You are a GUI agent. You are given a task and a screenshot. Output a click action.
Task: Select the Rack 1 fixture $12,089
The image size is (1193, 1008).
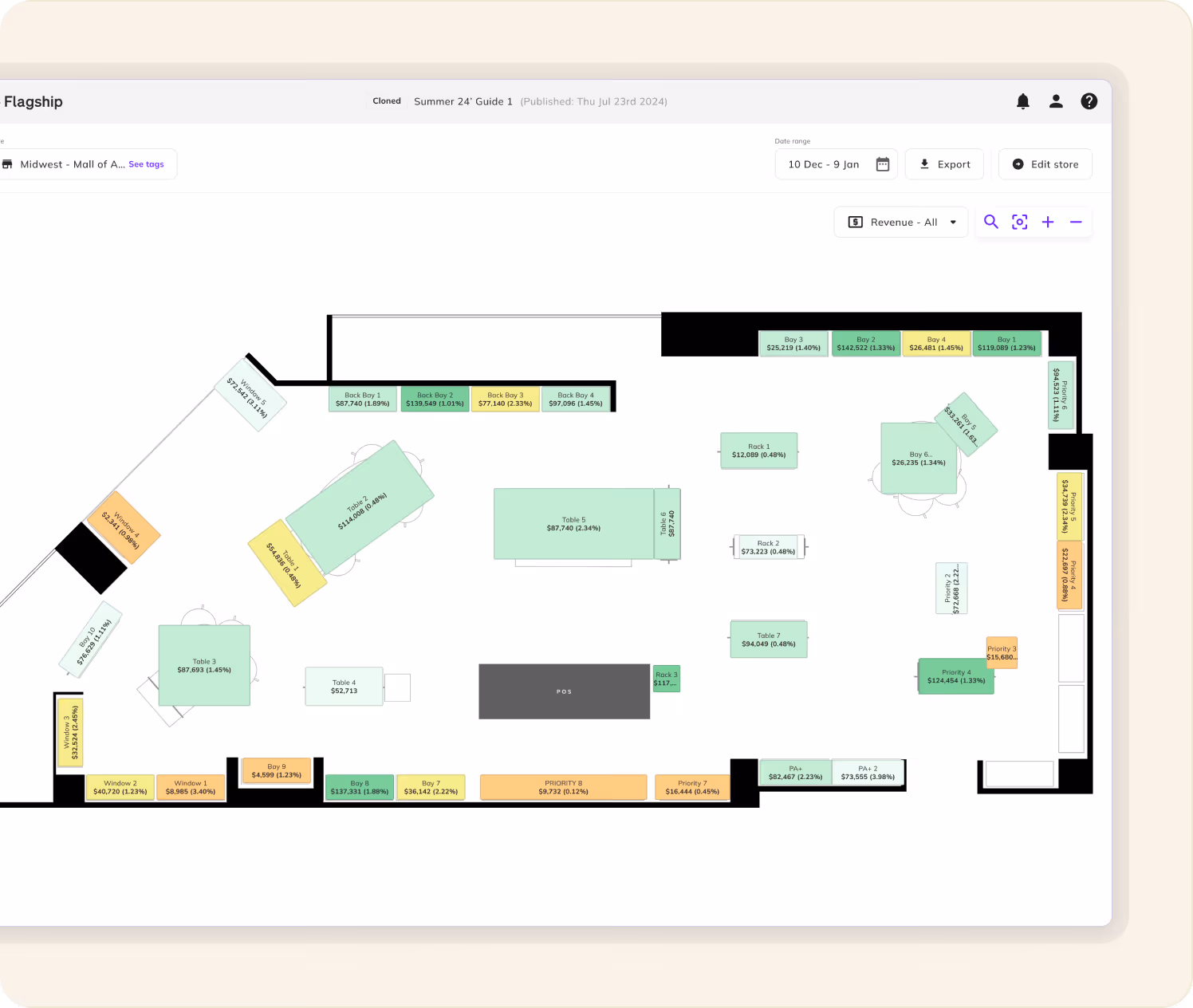coord(759,451)
